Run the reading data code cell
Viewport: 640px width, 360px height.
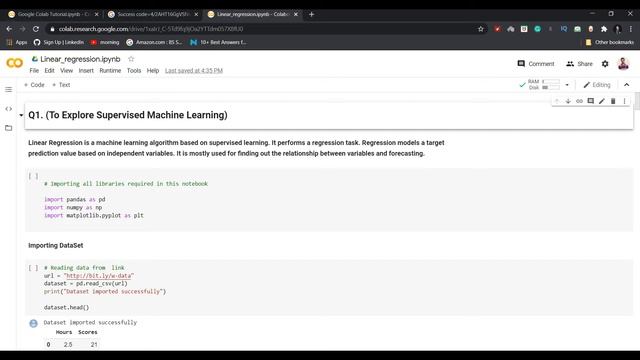(33, 268)
